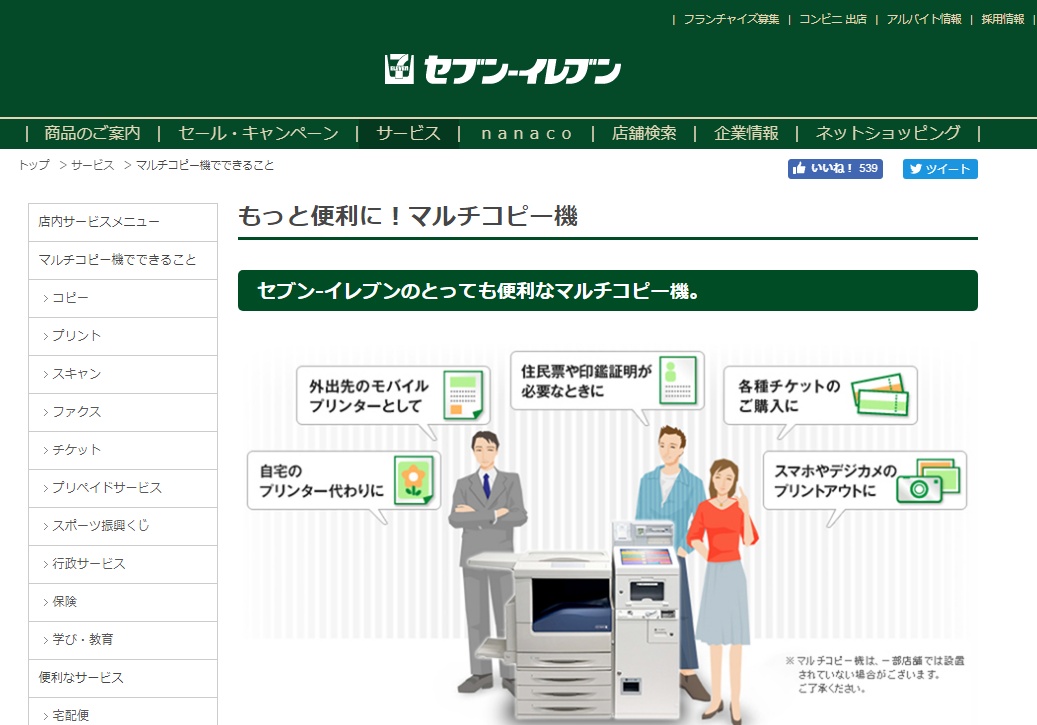The width and height of the screenshot is (1037, 725).
Task: Open 保険 sidebar item
Action: tap(123, 603)
